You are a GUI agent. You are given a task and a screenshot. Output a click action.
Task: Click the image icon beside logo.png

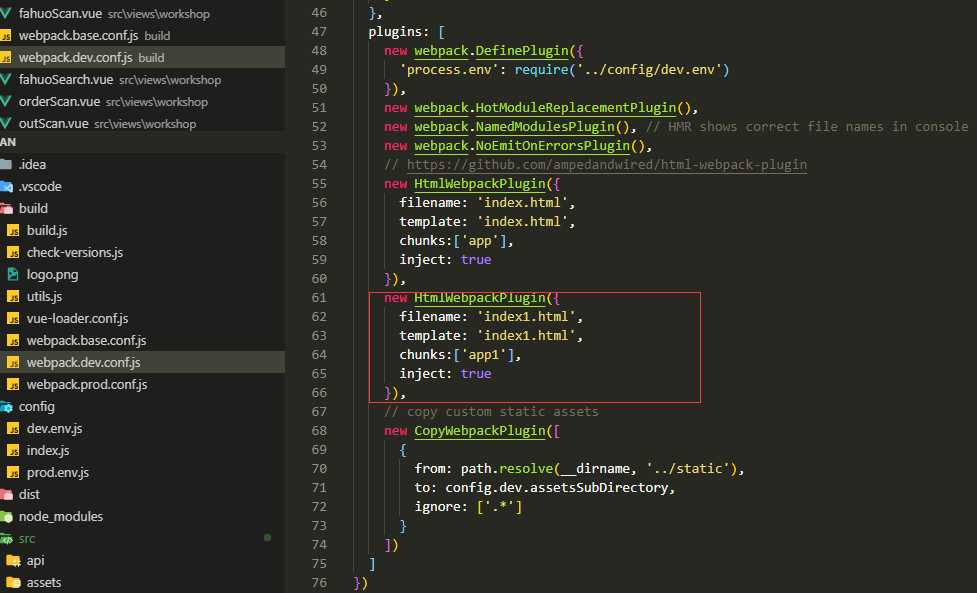[x=13, y=274]
